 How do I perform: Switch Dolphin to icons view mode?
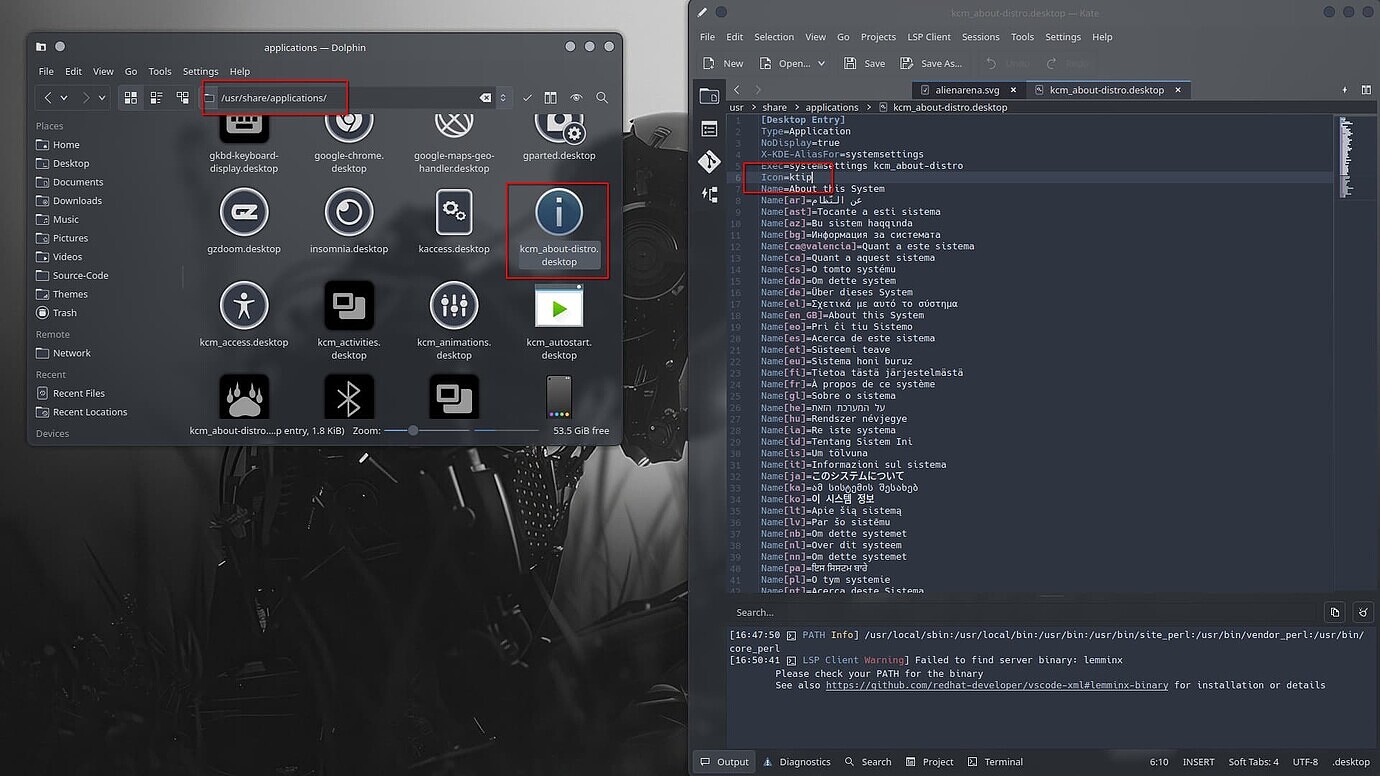pyautogui.click(x=130, y=98)
